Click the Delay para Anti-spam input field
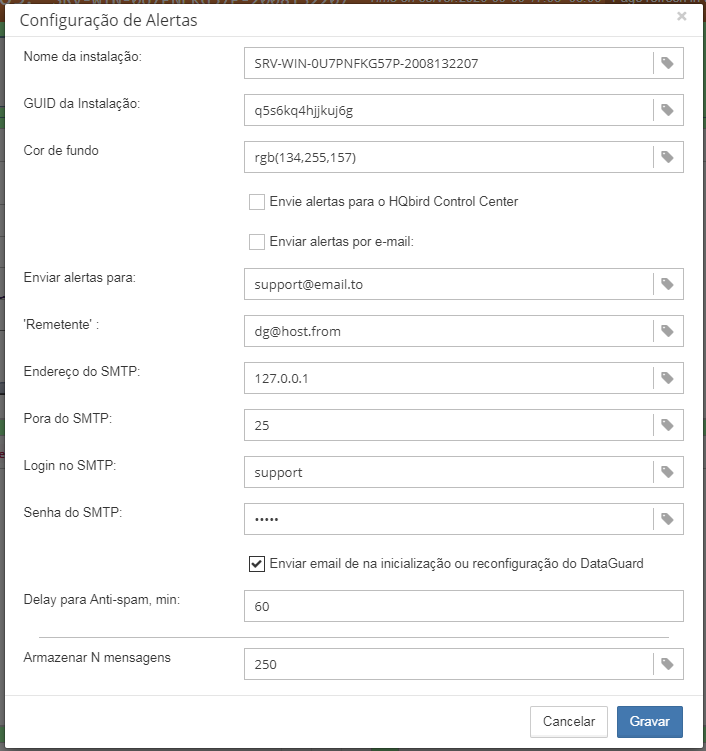The width and height of the screenshot is (706, 751). click(x=463, y=606)
